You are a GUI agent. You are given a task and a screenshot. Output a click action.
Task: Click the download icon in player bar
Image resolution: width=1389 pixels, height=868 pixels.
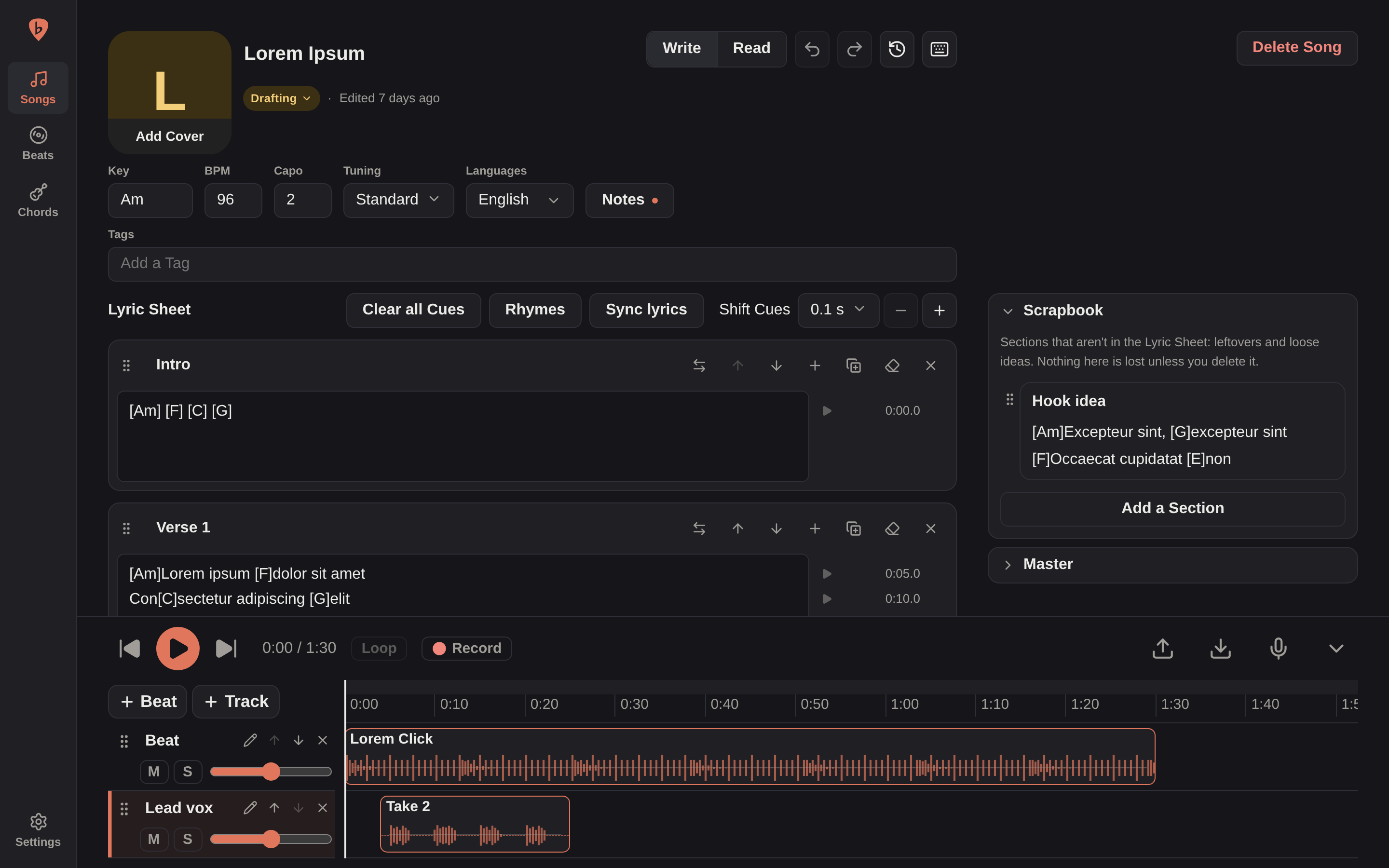pos(1220,648)
